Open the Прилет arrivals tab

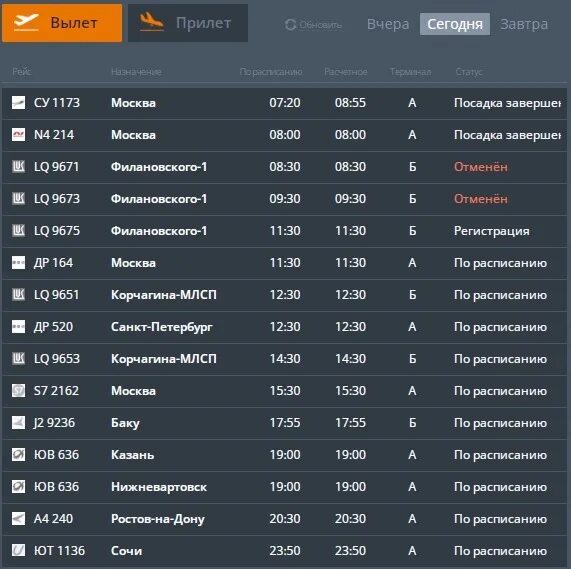(188, 23)
